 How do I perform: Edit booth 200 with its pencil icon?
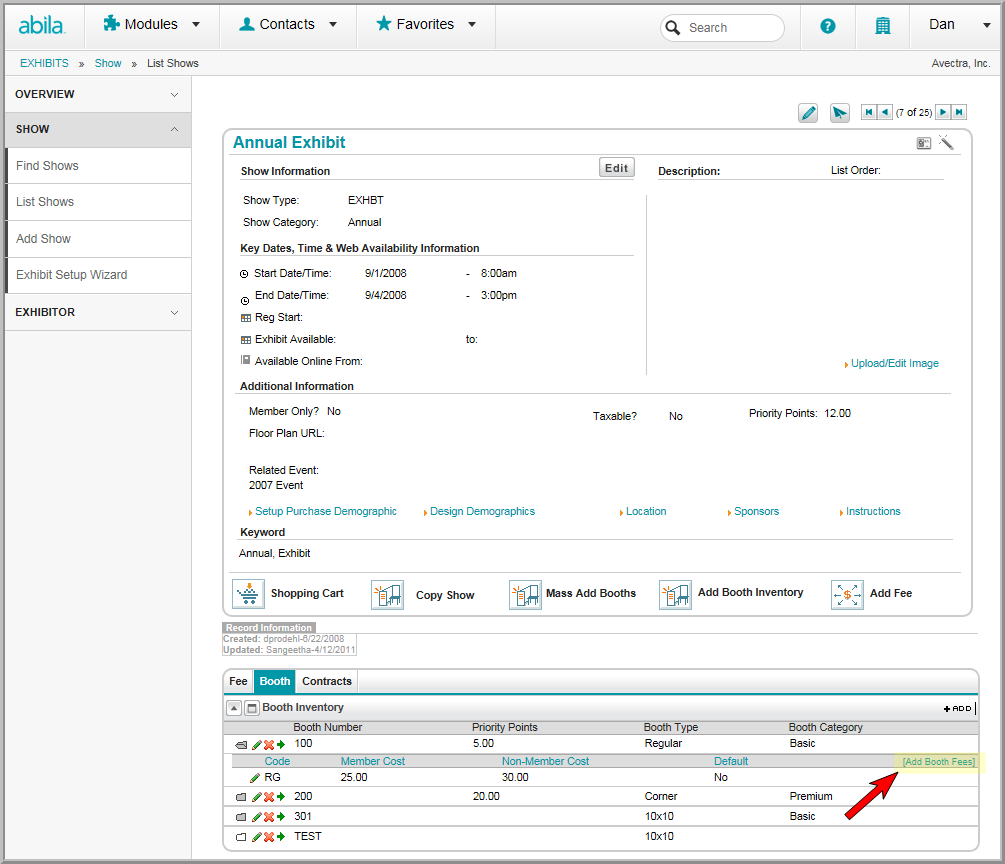tap(256, 797)
